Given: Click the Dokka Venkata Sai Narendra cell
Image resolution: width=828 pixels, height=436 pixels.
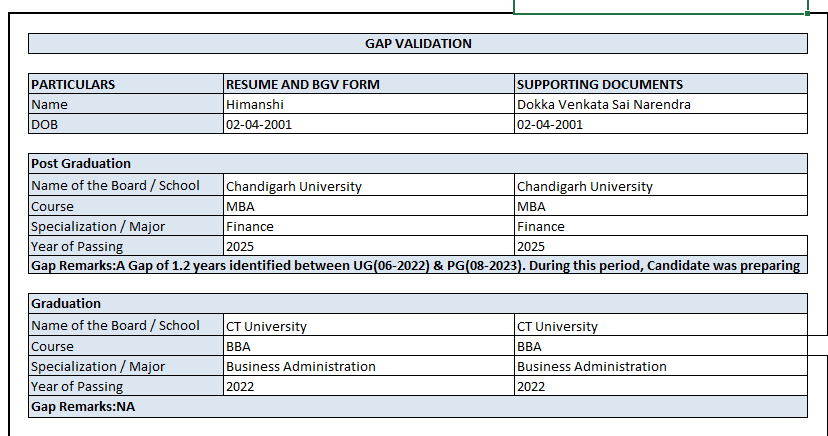Looking at the screenshot, I should (660, 104).
